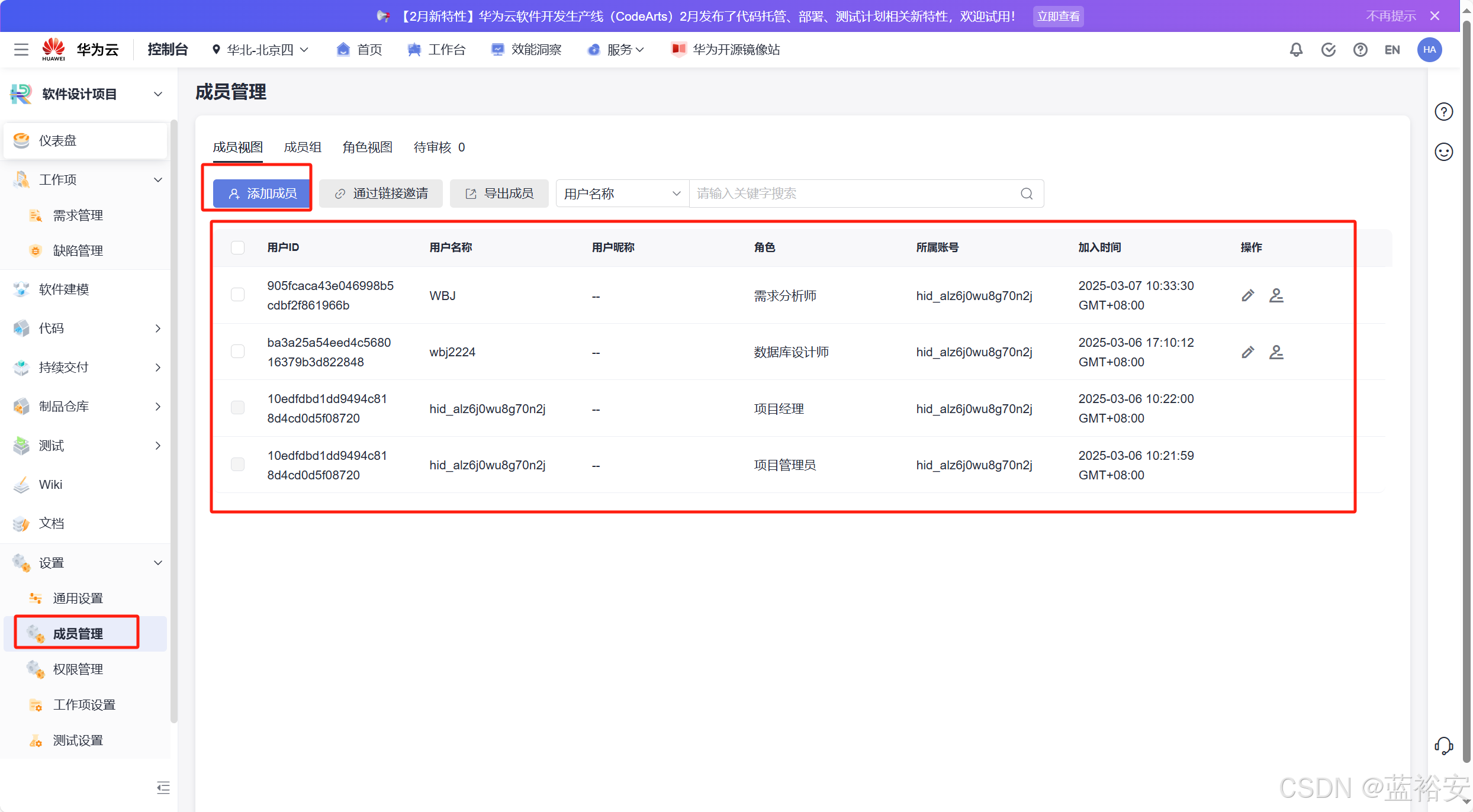Viewport: 1473px width, 812px height.
Task: Open the hamburger menu icon
Action: pyautogui.click(x=21, y=50)
